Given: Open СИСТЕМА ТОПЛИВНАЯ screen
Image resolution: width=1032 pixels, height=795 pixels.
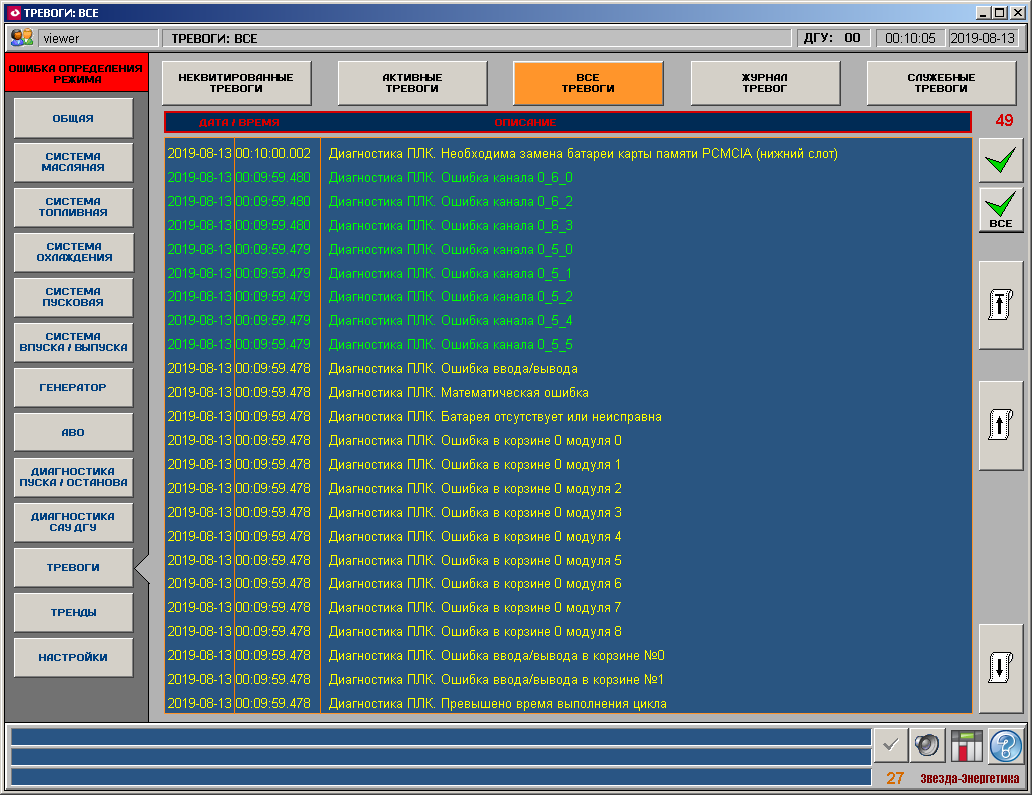Looking at the screenshot, I should [73, 207].
